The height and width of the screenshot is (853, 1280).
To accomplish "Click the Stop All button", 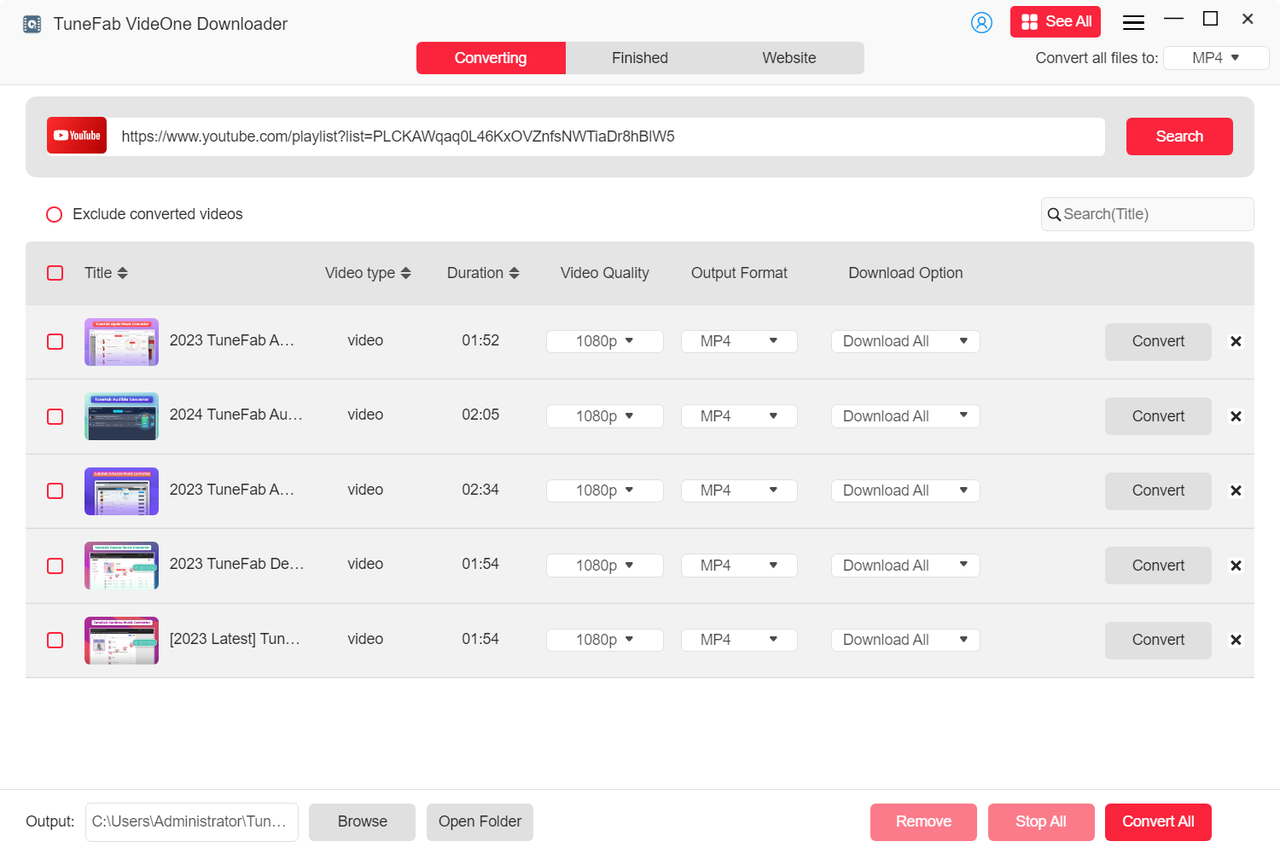I will 1041,821.
